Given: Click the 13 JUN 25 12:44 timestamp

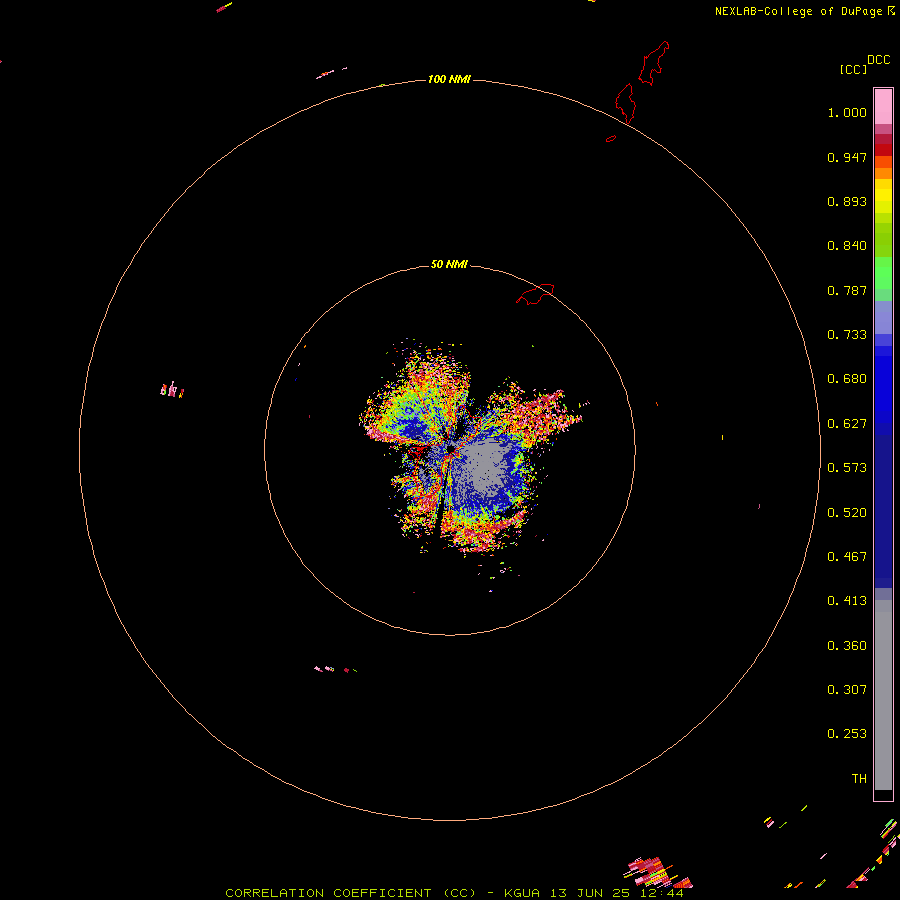Looking at the screenshot, I should click(x=617, y=893).
